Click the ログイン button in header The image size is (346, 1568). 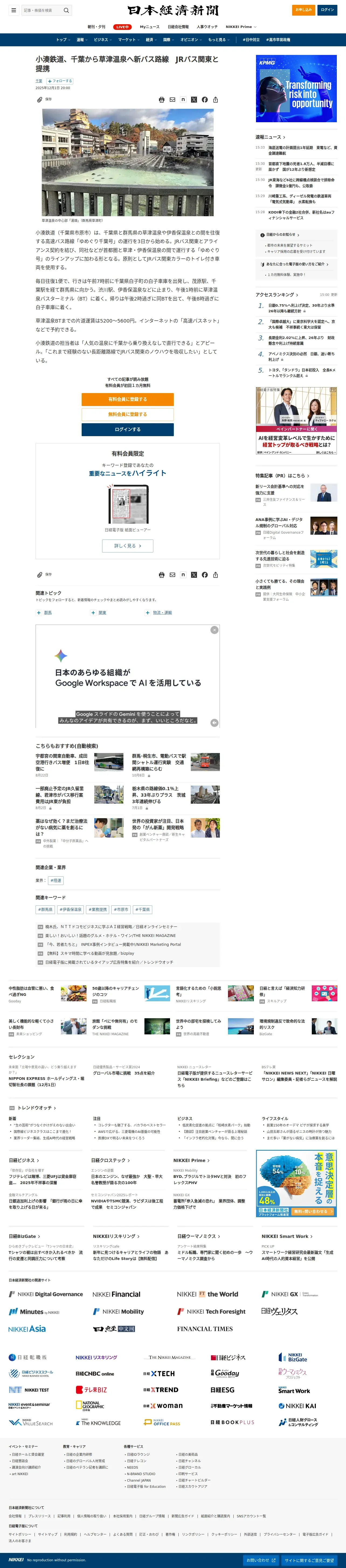pyautogui.click(x=327, y=10)
